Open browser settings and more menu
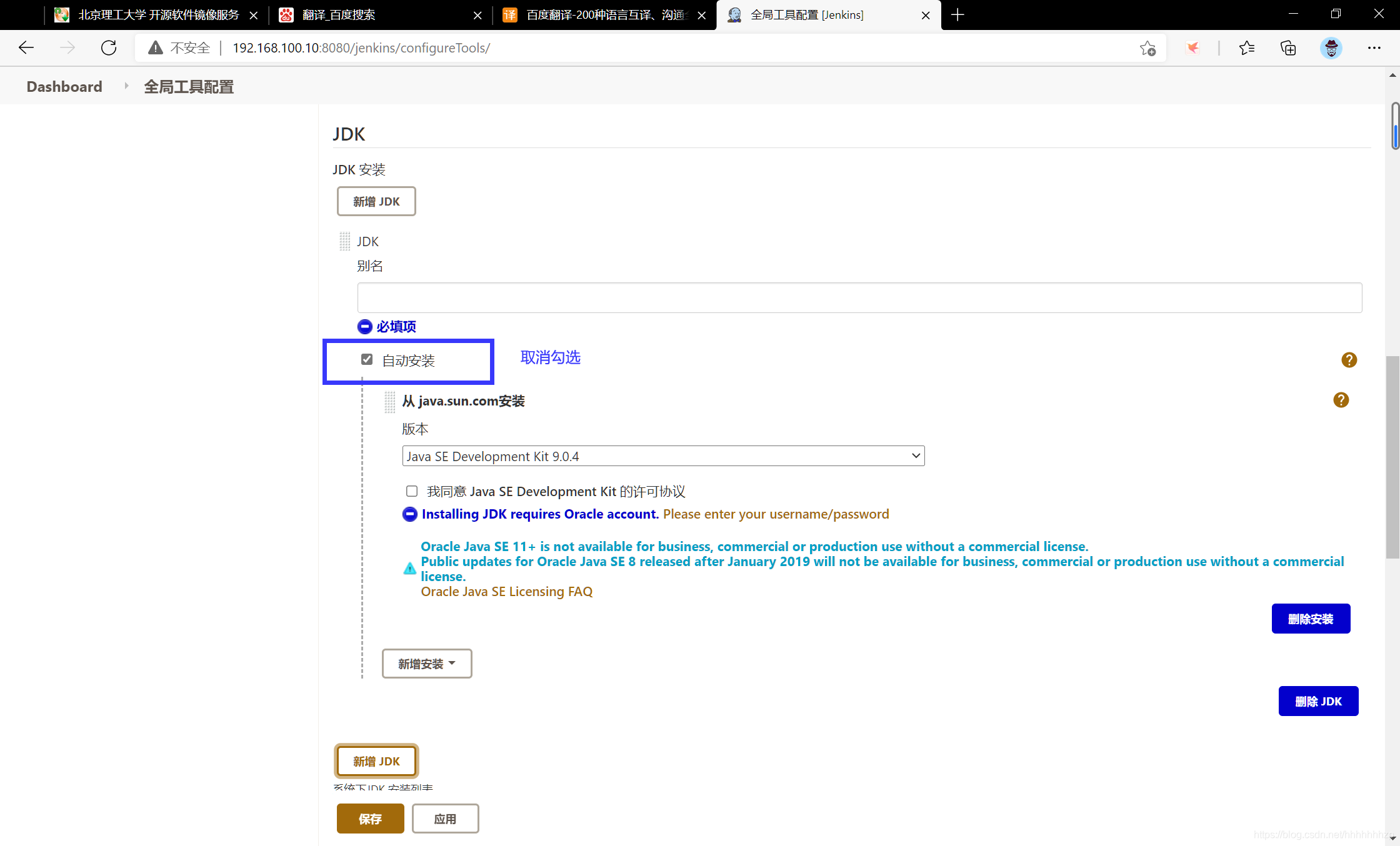Screen dimensions: 1400x846 pyautogui.click(x=1374, y=48)
